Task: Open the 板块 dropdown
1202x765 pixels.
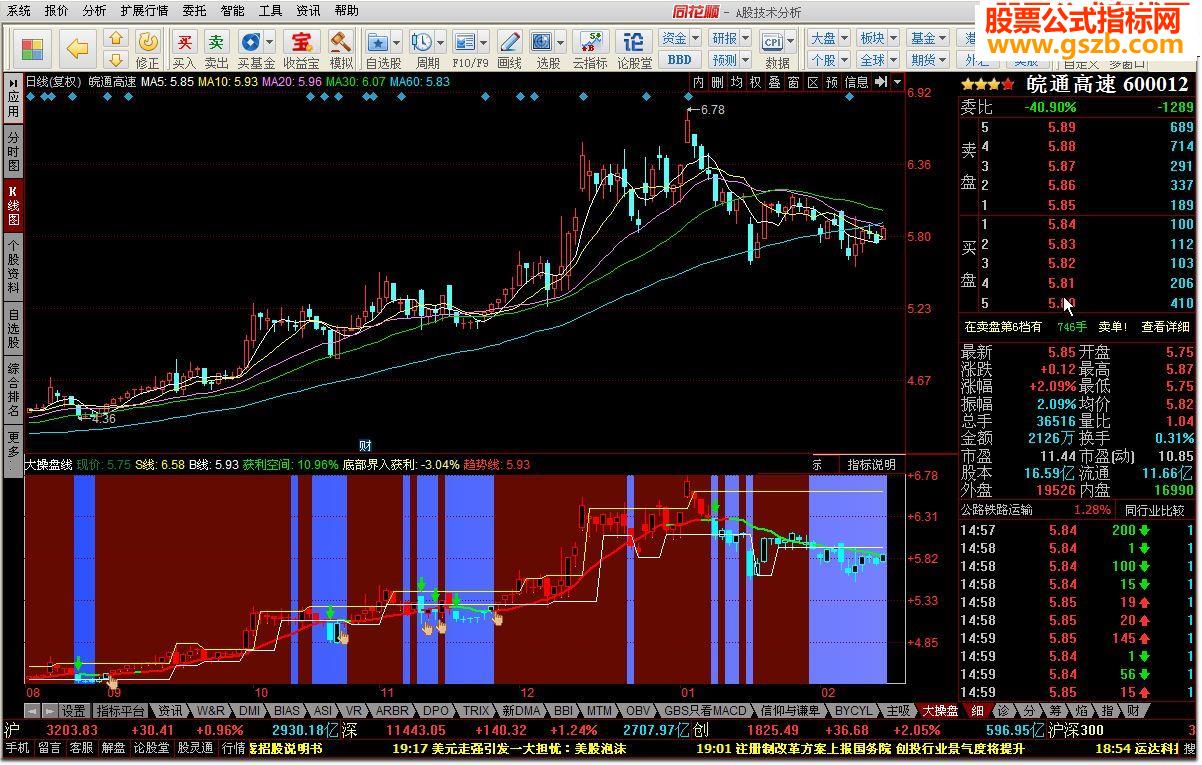Action: [x=878, y=38]
